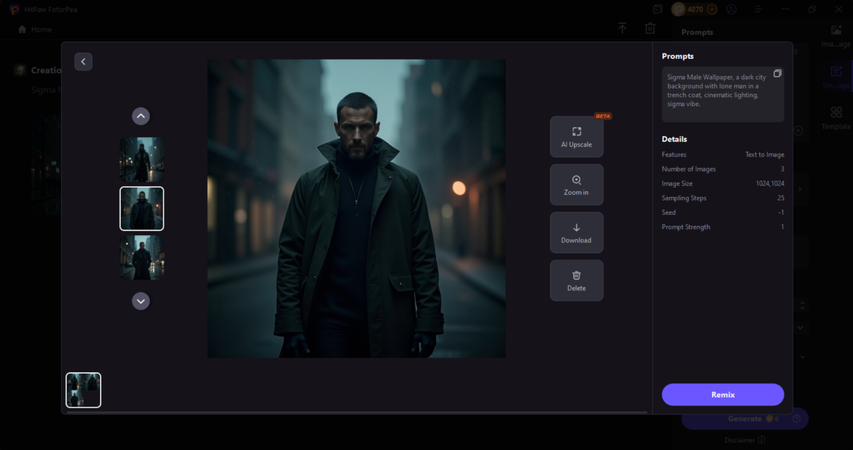The width and height of the screenshot is (853, 450).
Task: Click the AI Upscale button
Action: tap(577, 137)
